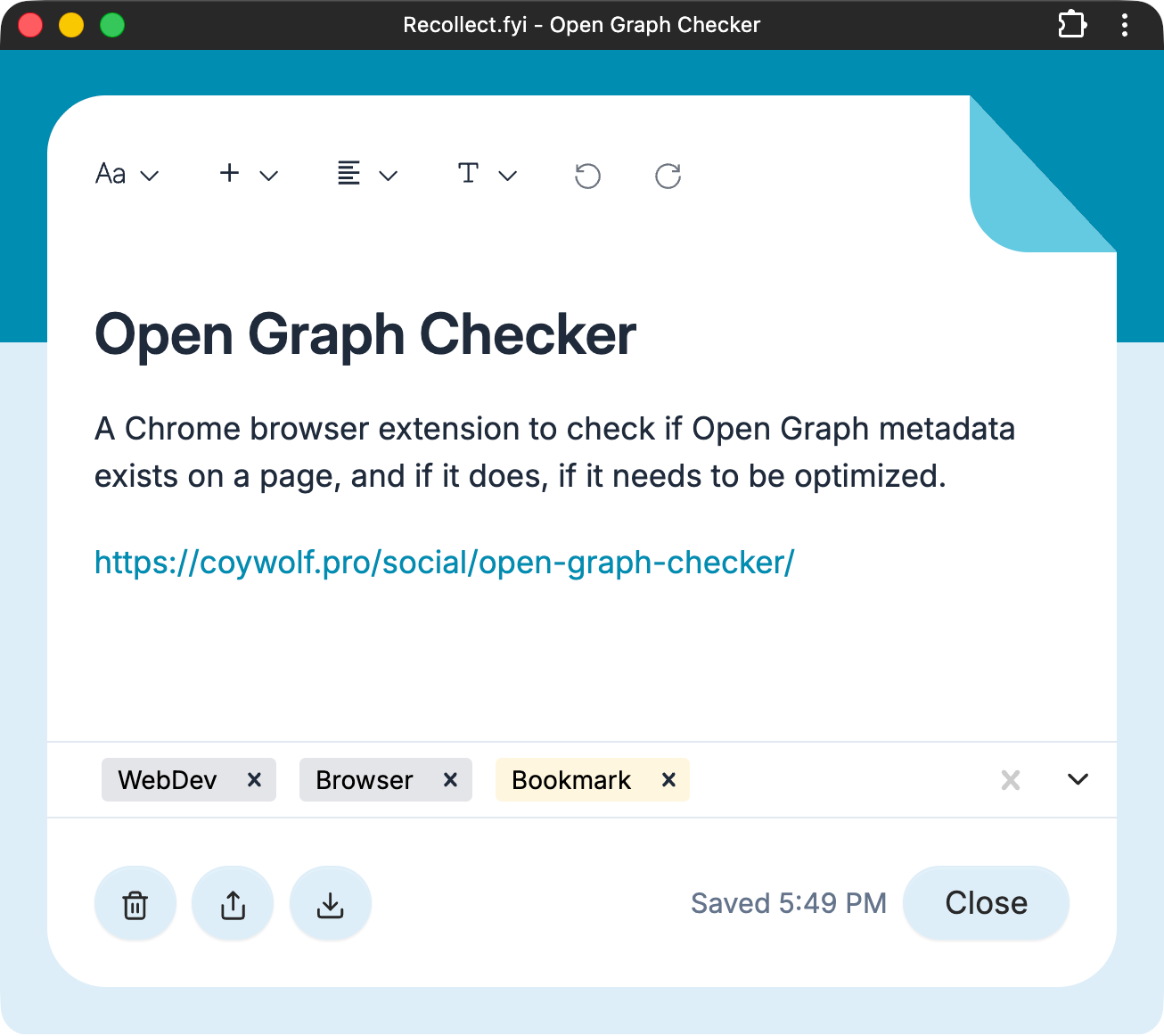Click the Open Graph Checker note title

pyautogui.click(x=365, y=335)
